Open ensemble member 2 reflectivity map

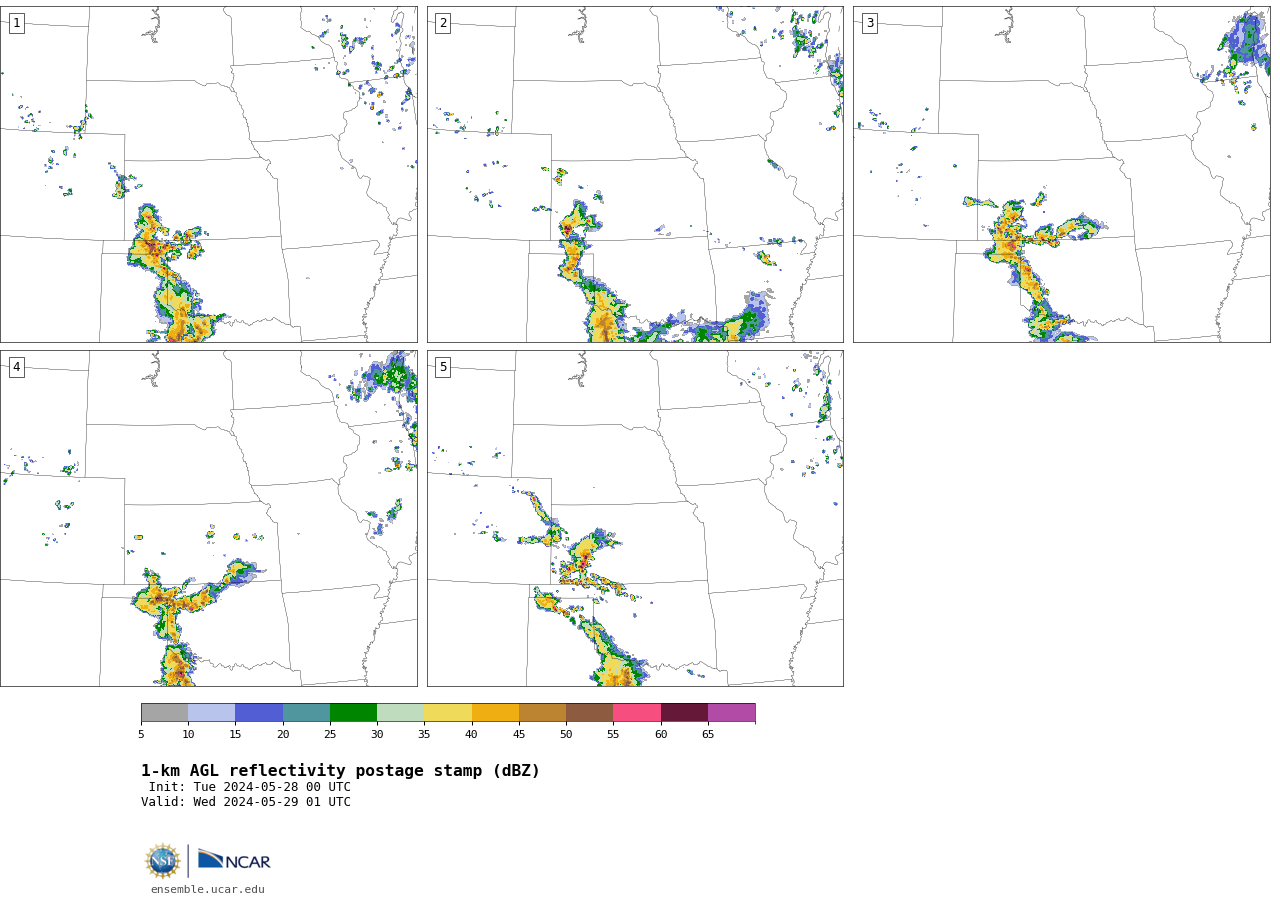635,175
